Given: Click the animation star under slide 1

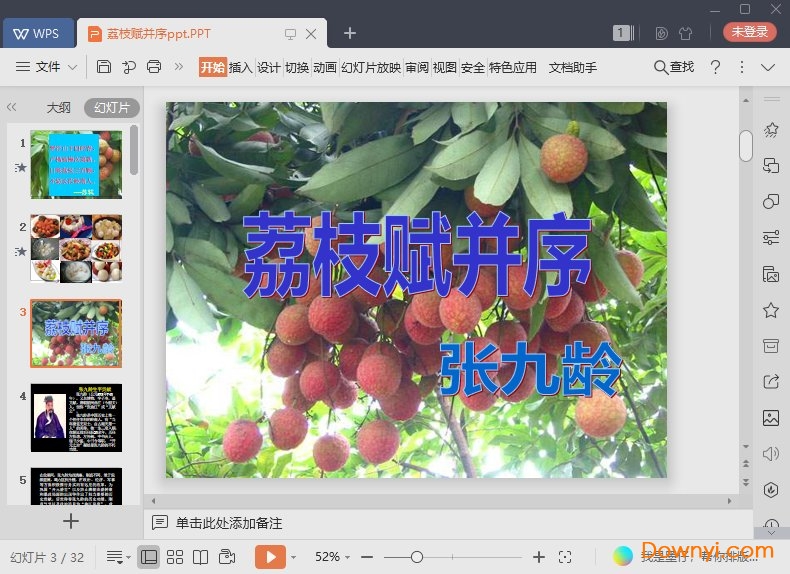Looking at the screenshot, I should [x=21, y=167].
